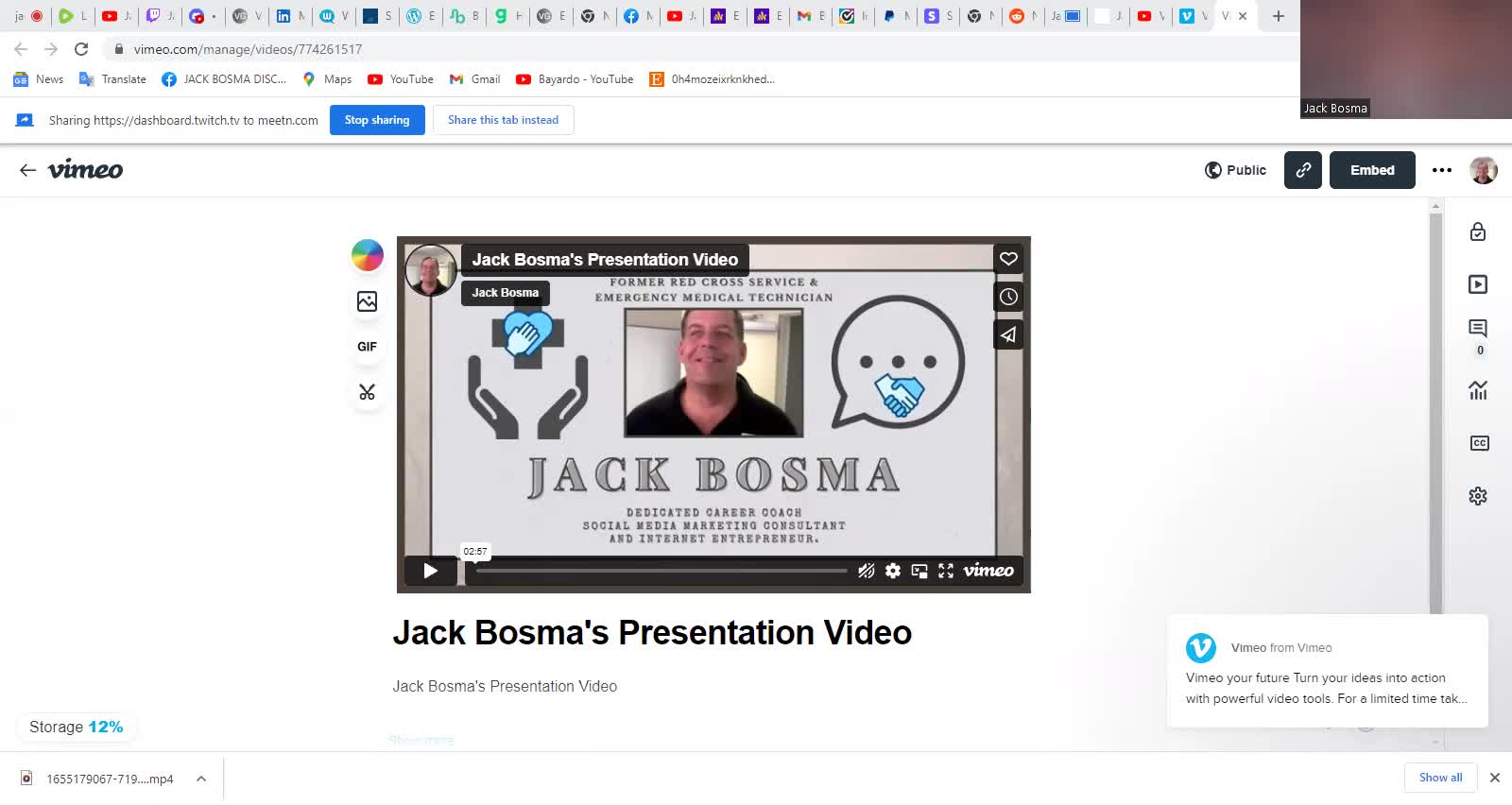Open video settings gear in sidebar
Viewport: 1512px width, 805px height.
(x=1478, y=496)
